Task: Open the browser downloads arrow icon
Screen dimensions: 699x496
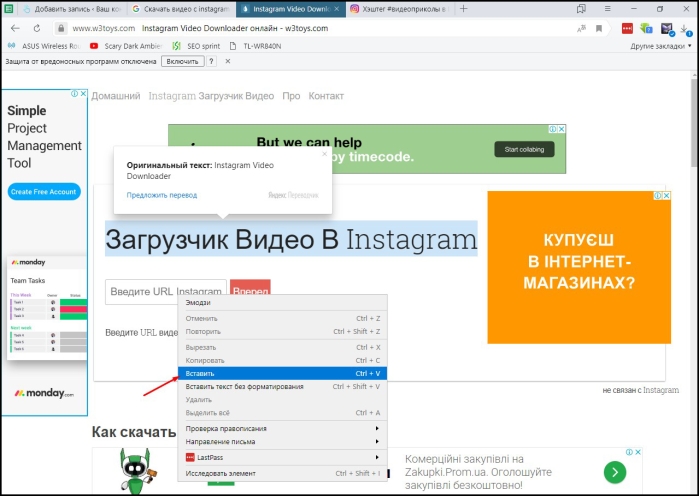Action: tap(685, 29)
